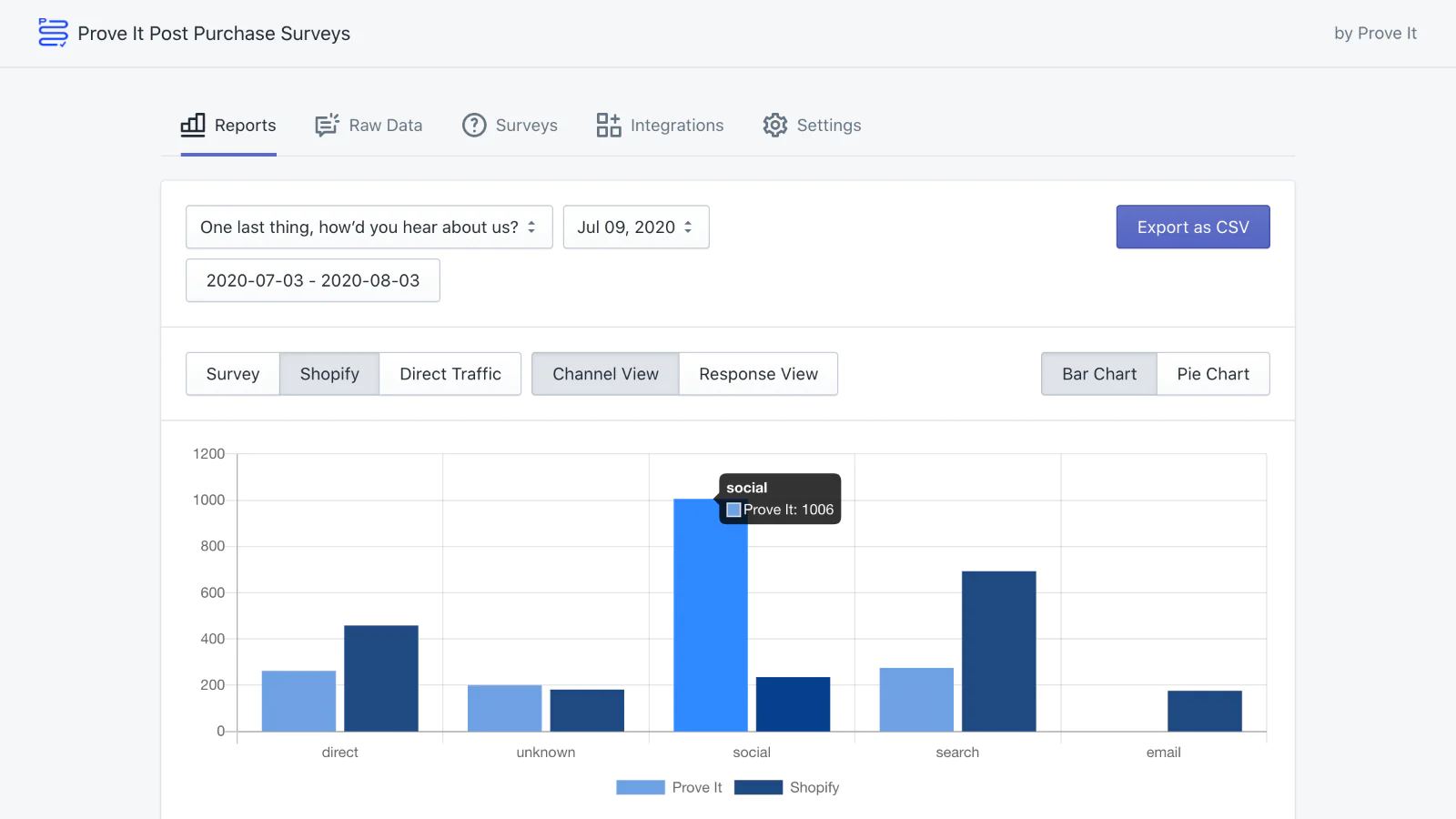This screenshot has height=819, width=1456.
Task: Open the Jul 09, 2020 dropdown
Action: click(636, 227)
